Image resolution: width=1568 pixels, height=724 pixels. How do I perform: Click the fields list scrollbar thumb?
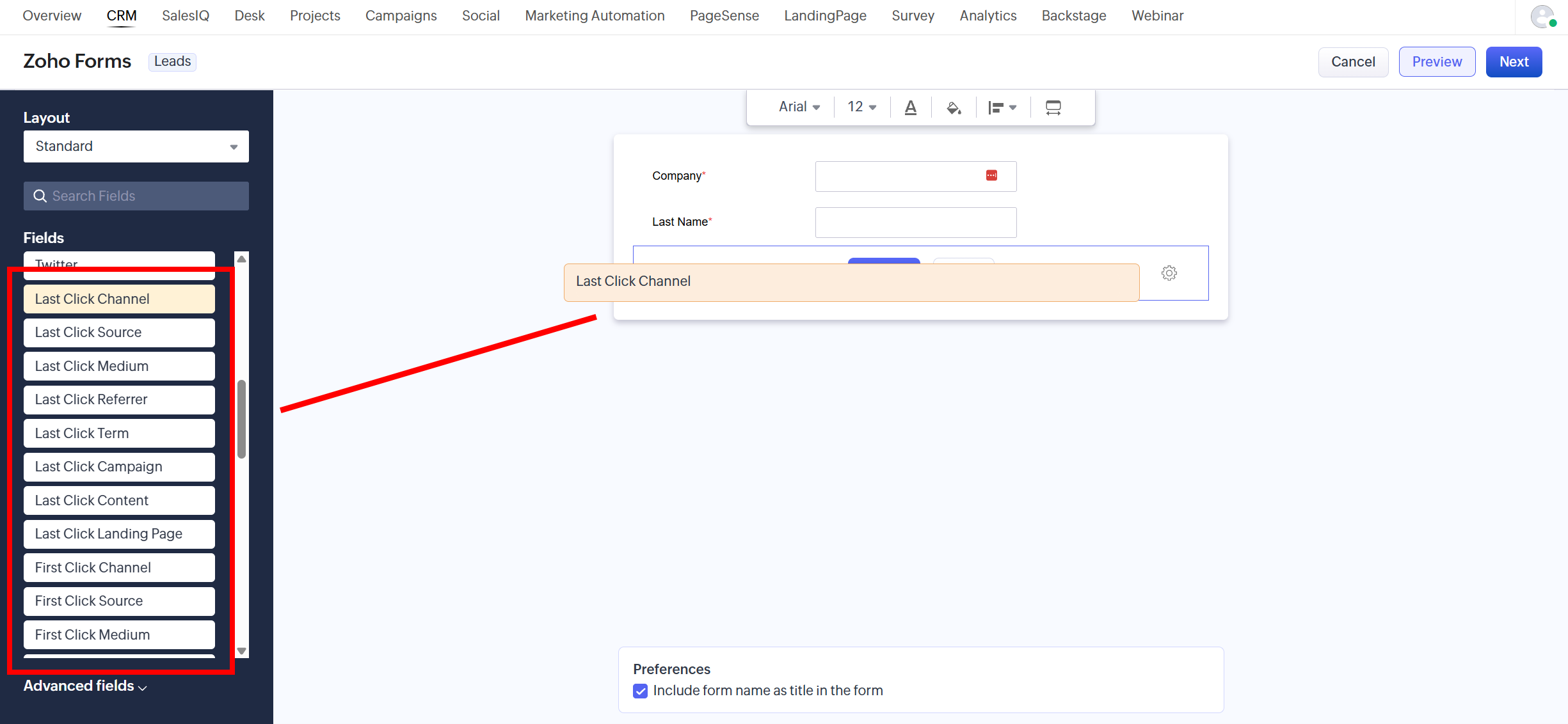click(241, 419)
